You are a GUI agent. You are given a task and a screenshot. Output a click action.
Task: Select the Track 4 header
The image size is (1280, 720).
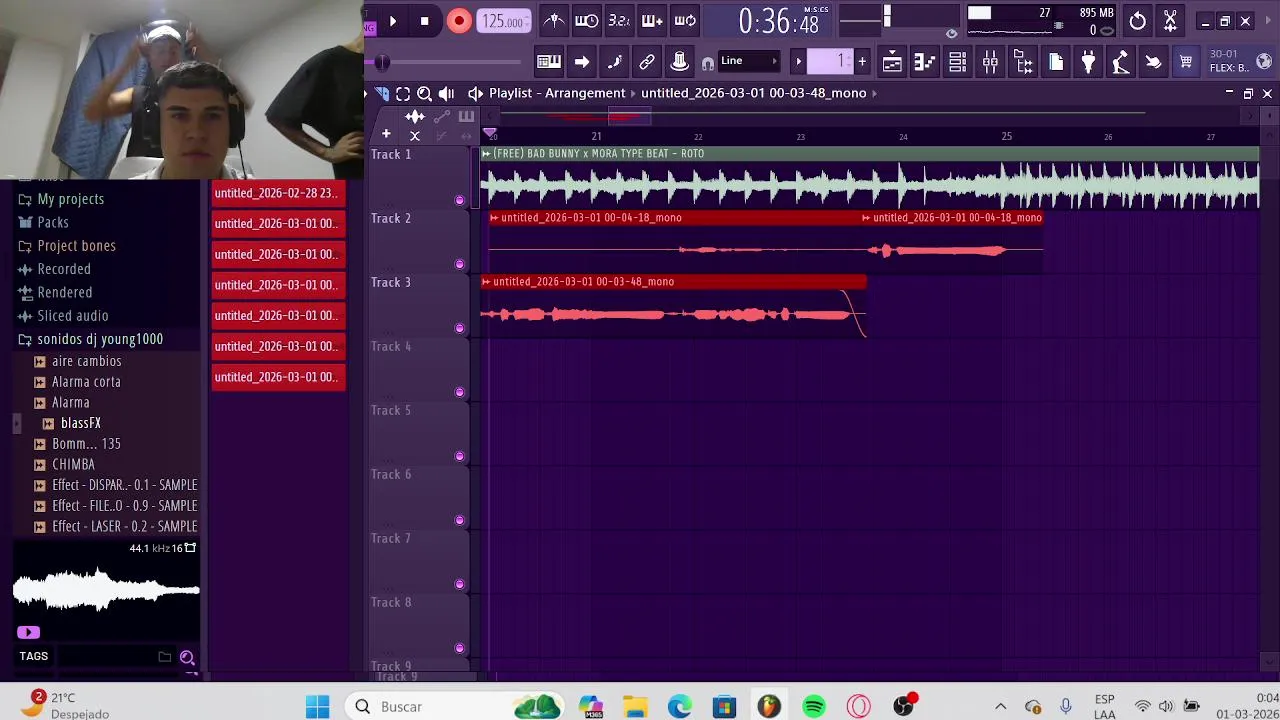coord(420,369)
